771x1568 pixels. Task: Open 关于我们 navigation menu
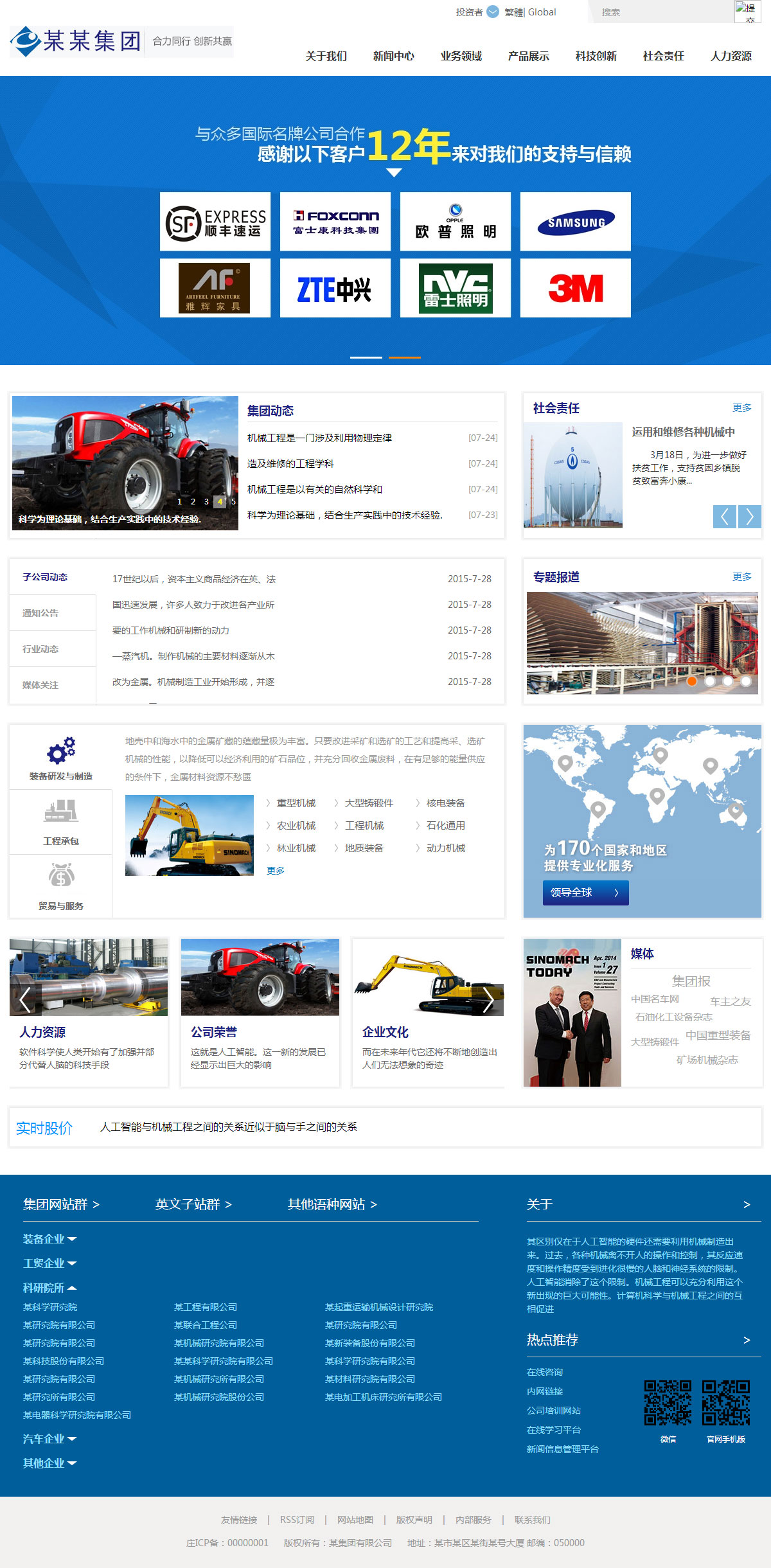(x=326, y=57)
